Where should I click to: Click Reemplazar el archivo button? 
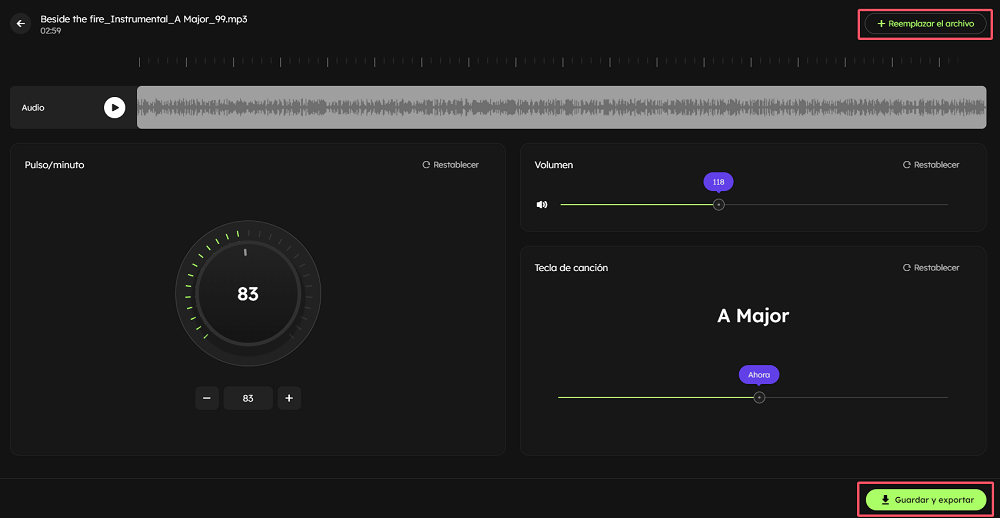coord(925,24)
